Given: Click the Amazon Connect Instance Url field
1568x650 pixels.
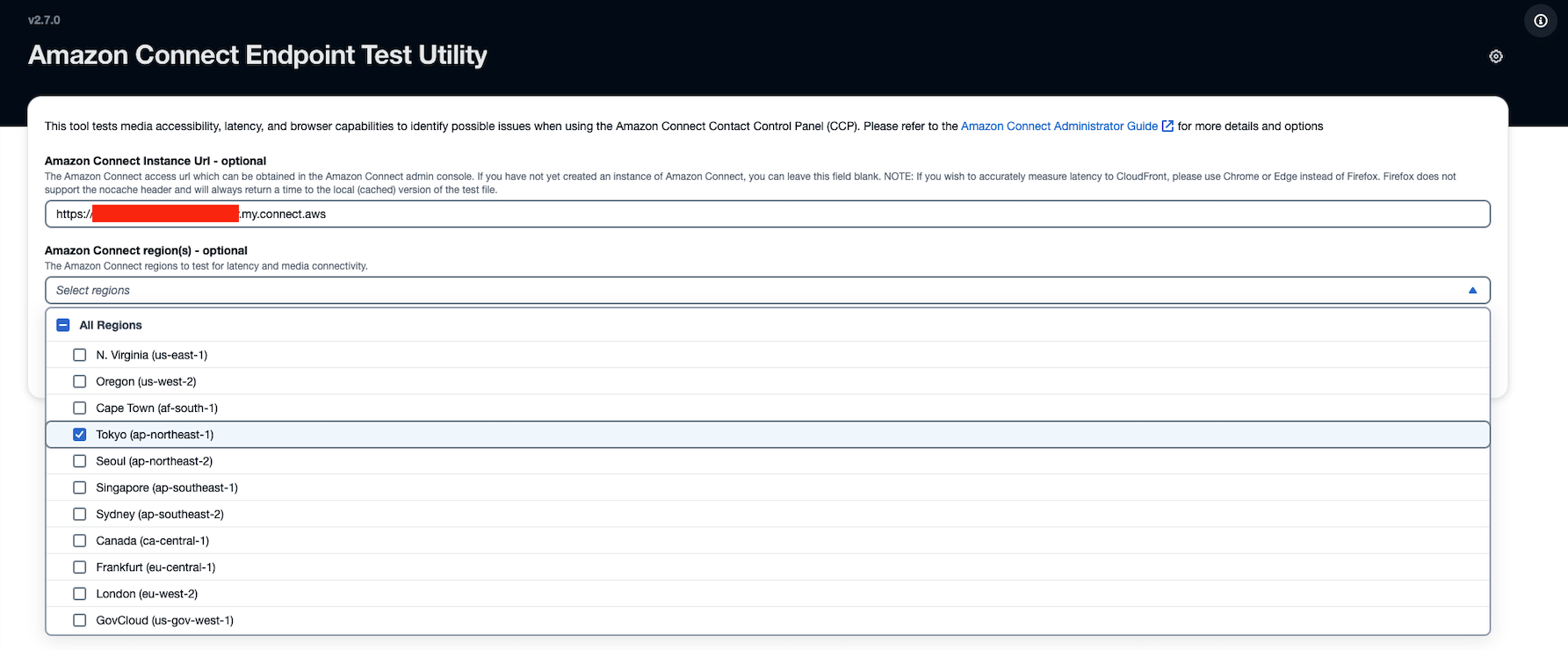Looking at the screenshot, I should click(x=768, y=214).
